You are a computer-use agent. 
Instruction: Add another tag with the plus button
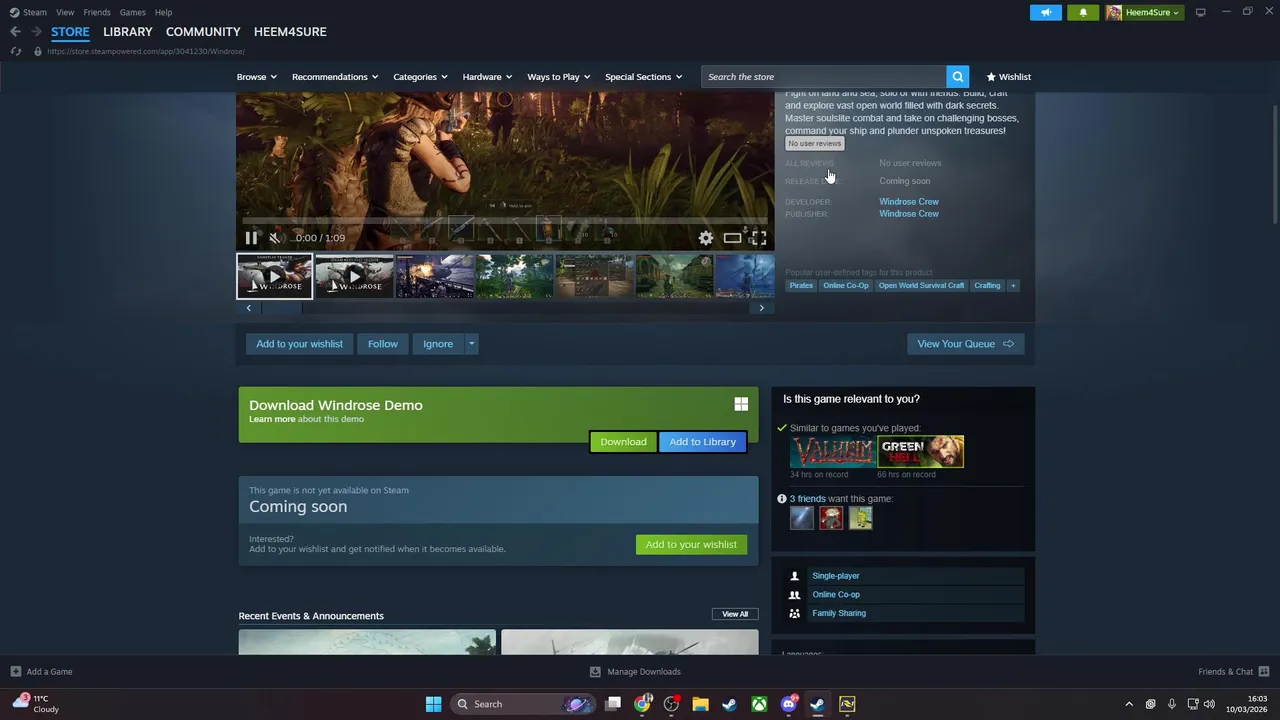pyautogui.click(x=1013, y=286)
